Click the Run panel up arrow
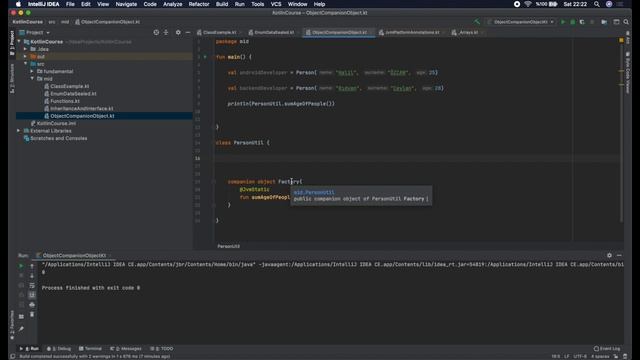Screen dimensions: 640x360 tap(32, 266)
